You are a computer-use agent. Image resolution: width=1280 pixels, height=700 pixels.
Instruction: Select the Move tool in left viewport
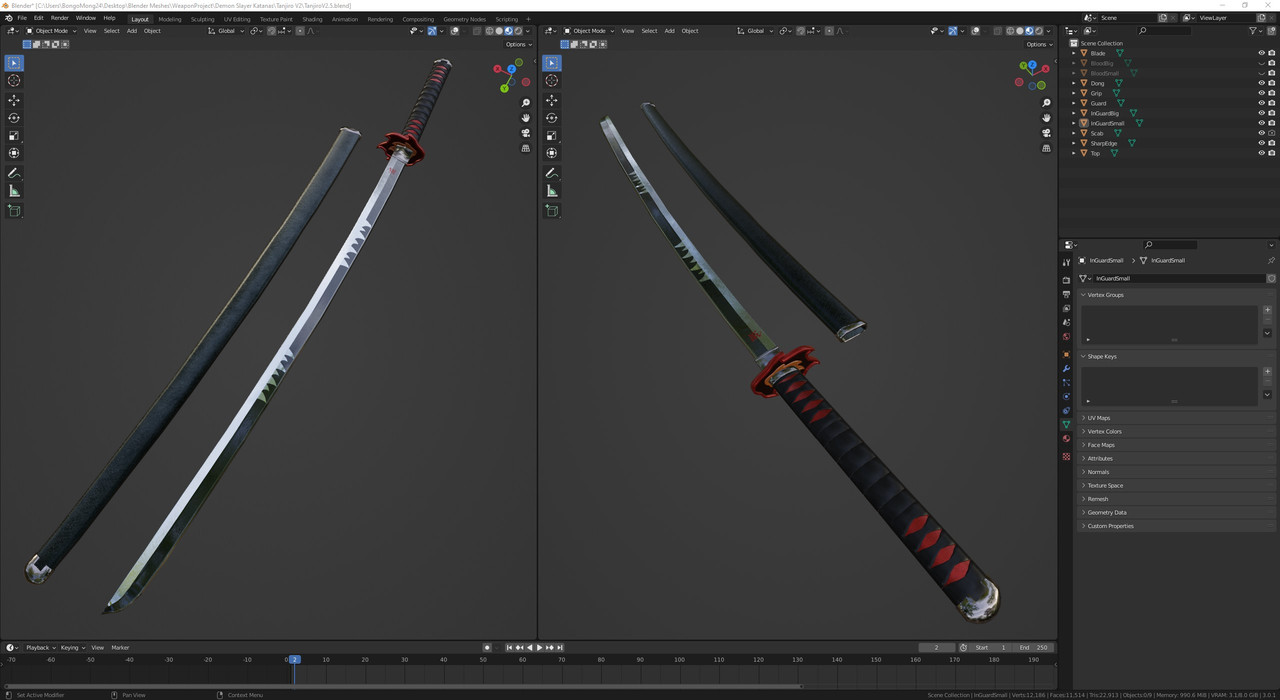[x=14, y=100]
